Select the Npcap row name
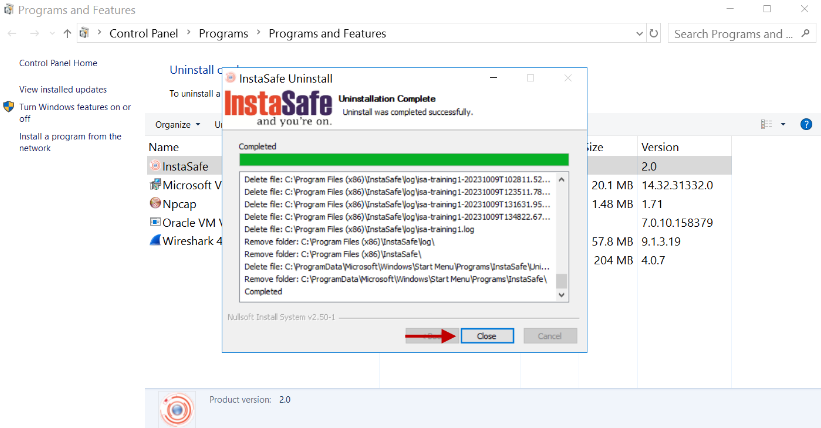Viewport: 821px width, 428px height. click(179, 204)
